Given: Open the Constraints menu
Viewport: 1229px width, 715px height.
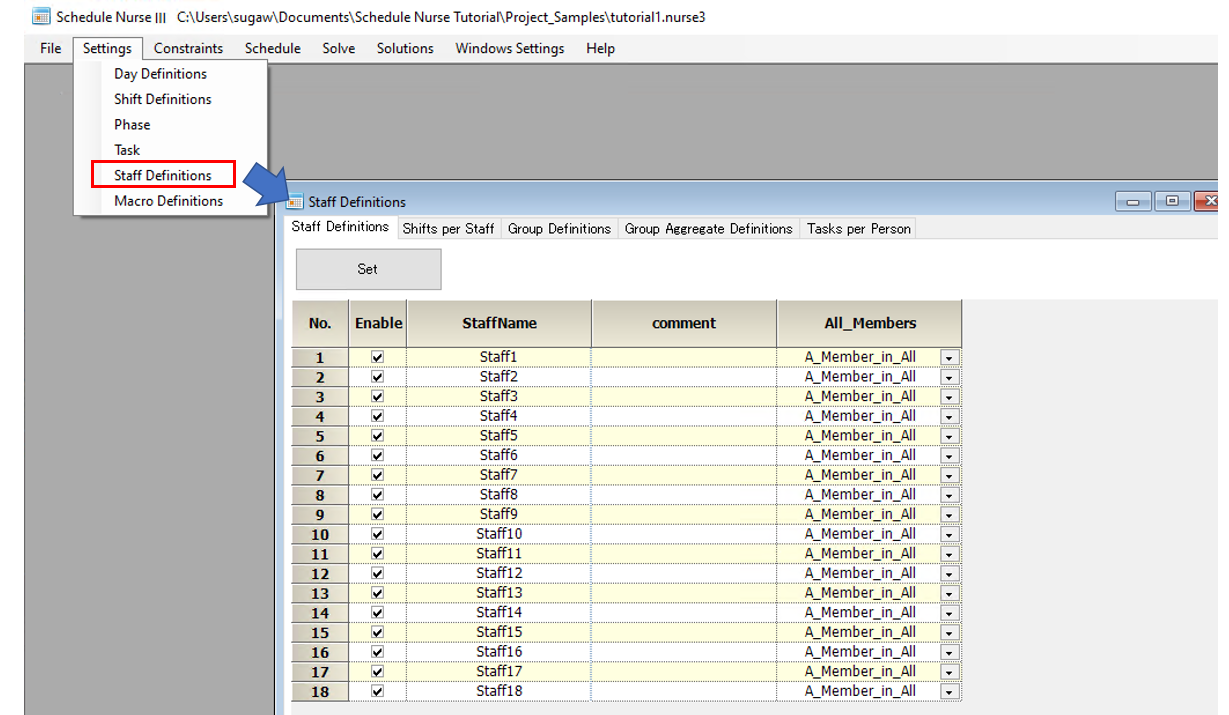Looking at the screenshot, I should 188,48.
